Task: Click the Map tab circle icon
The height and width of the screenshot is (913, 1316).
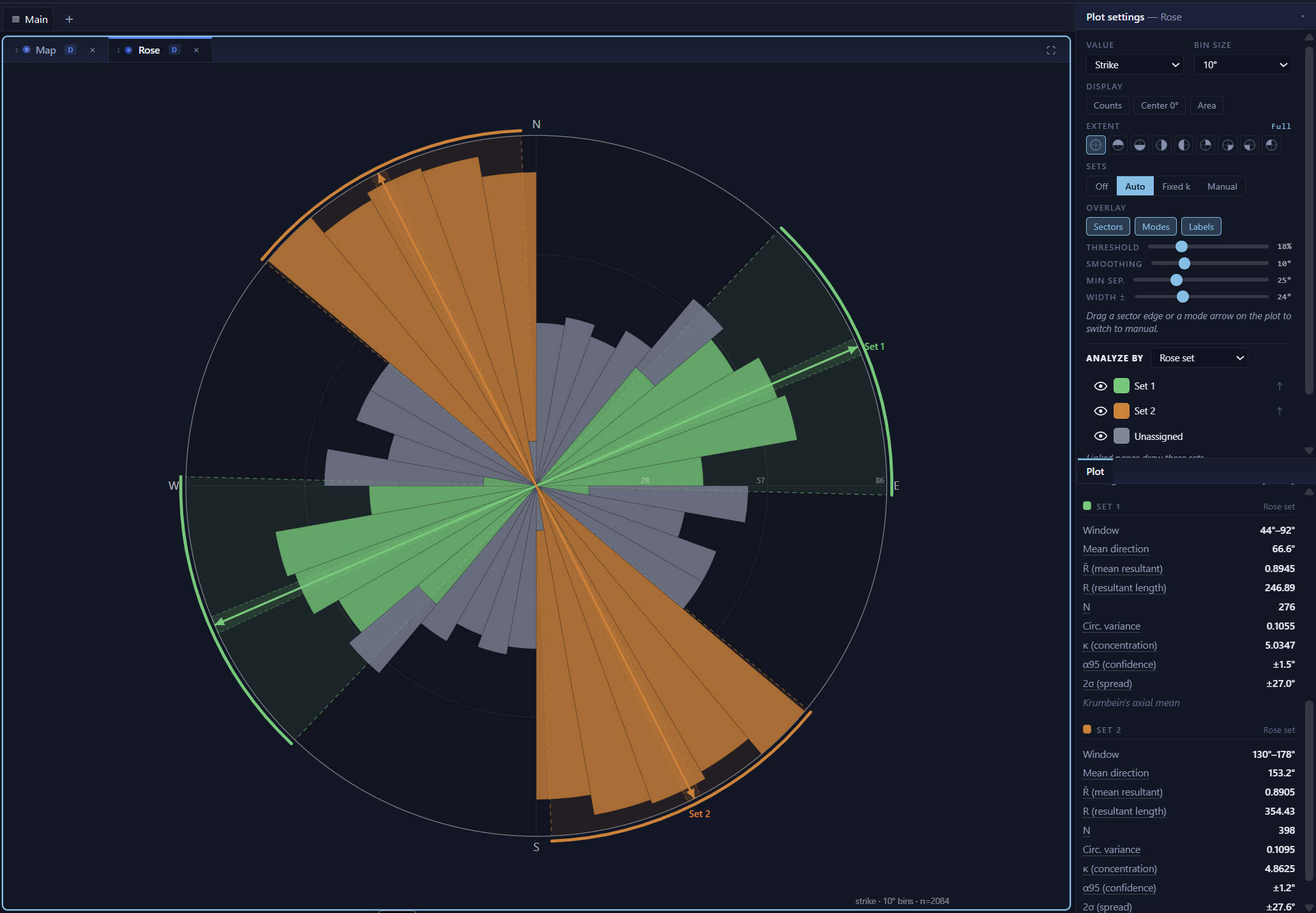Action: [26, 49]
